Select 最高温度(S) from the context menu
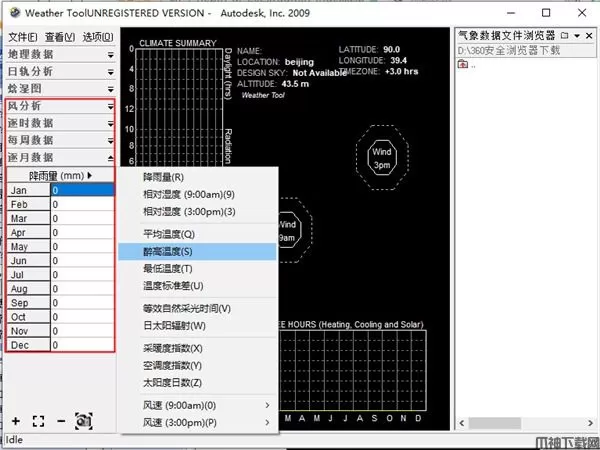Viewport: 600px width, 450px height. pos(168,252)
